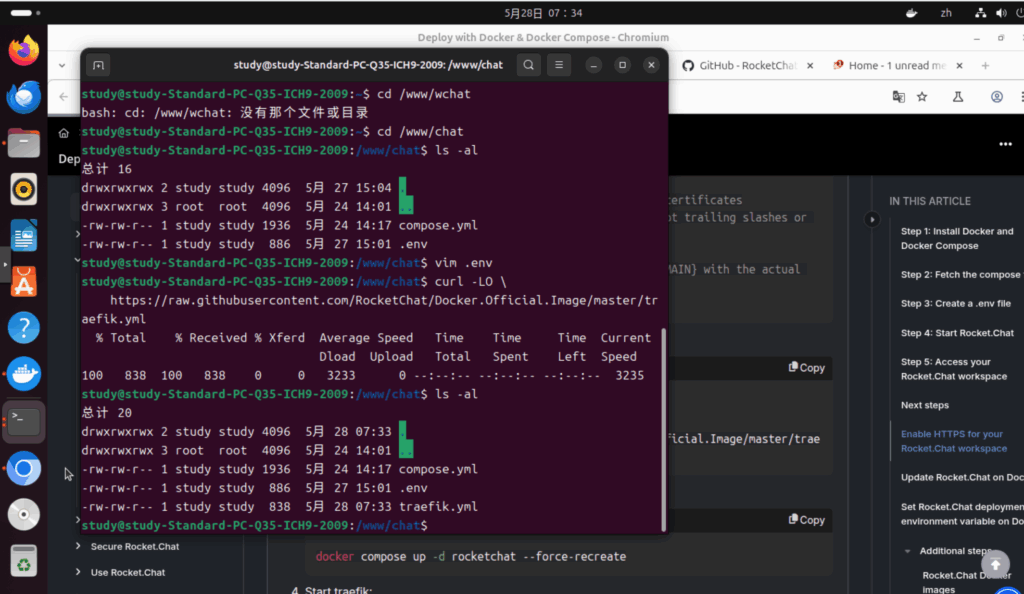
Task: Open the Help question-mark dock icon
Action: (24, 328)
